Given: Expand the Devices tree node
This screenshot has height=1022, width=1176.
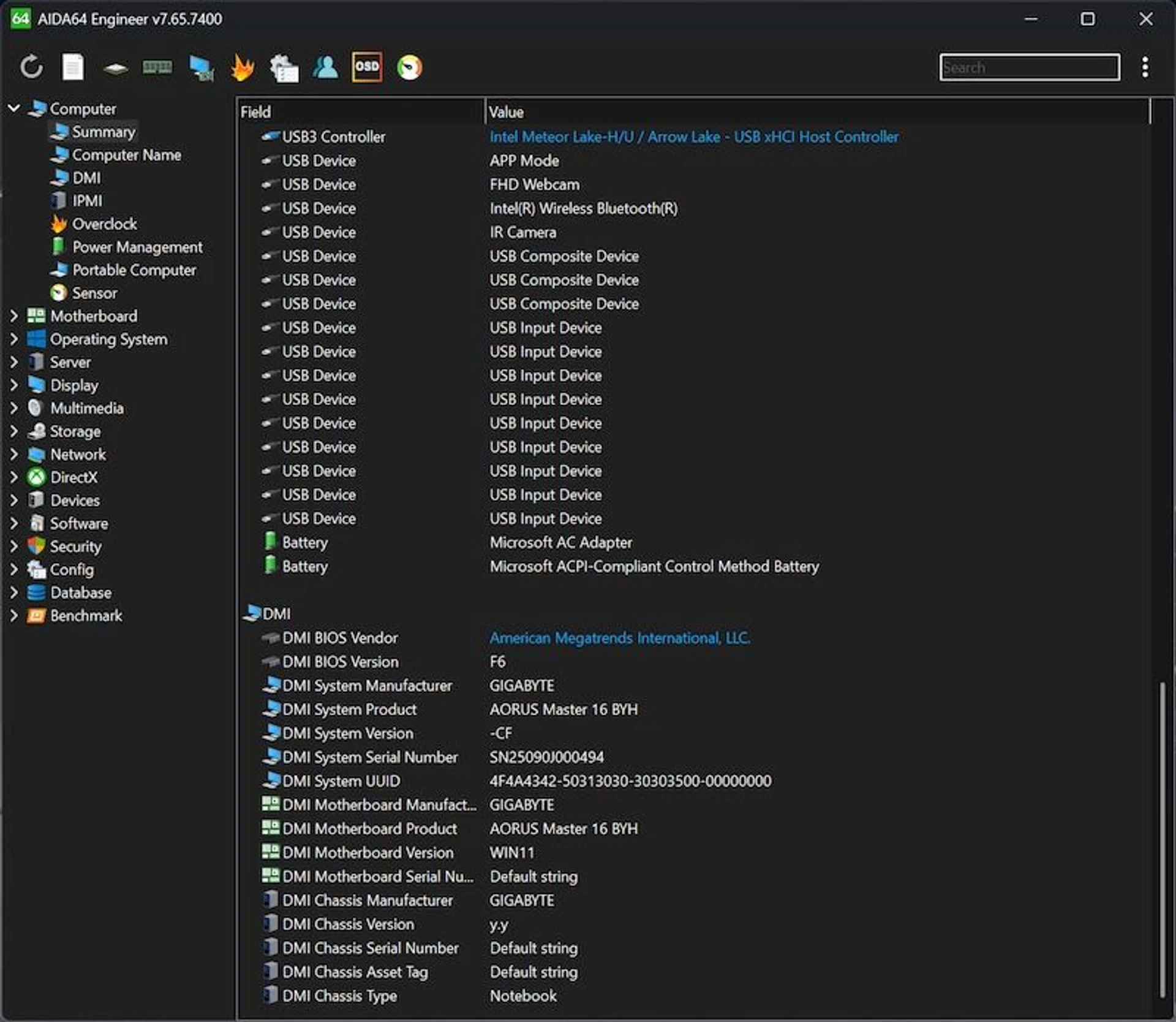Looking at the screenshot, I should 13,501.
